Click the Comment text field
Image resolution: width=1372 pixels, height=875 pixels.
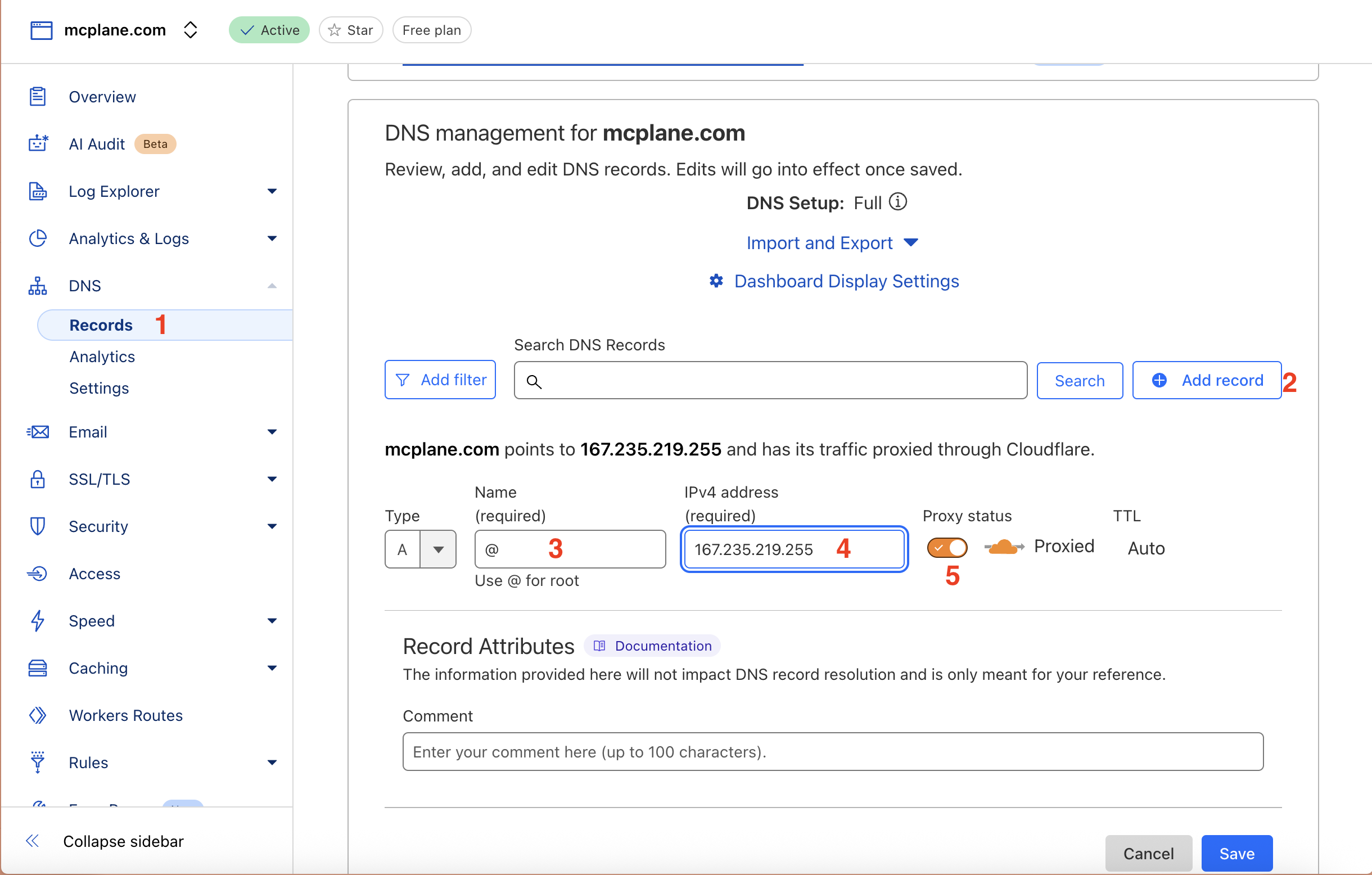[x=833, y=751]
